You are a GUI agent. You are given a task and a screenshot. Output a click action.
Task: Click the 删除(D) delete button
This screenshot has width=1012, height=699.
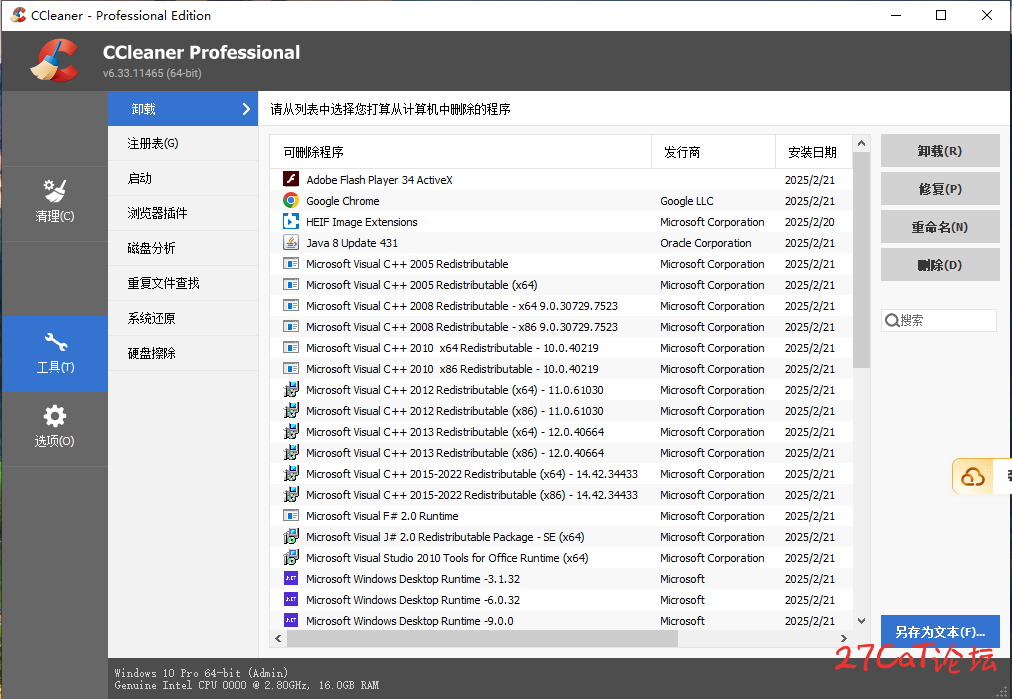coord(940,265)
